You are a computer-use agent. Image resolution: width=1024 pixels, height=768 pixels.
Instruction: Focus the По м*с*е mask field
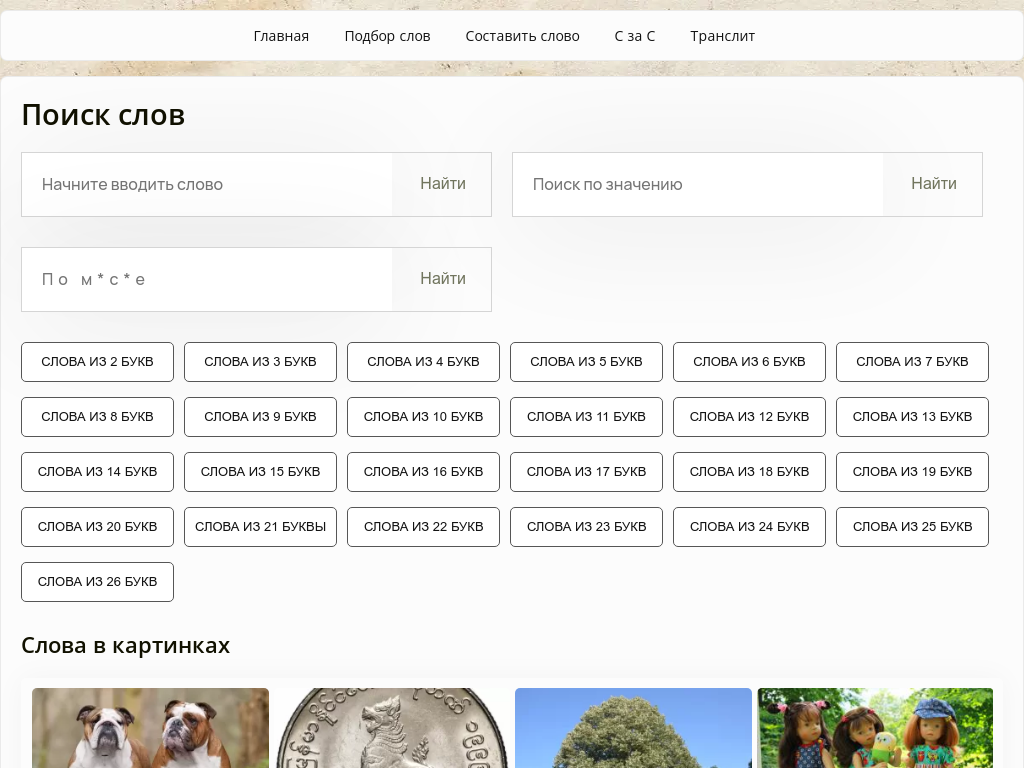coord(207,280)
